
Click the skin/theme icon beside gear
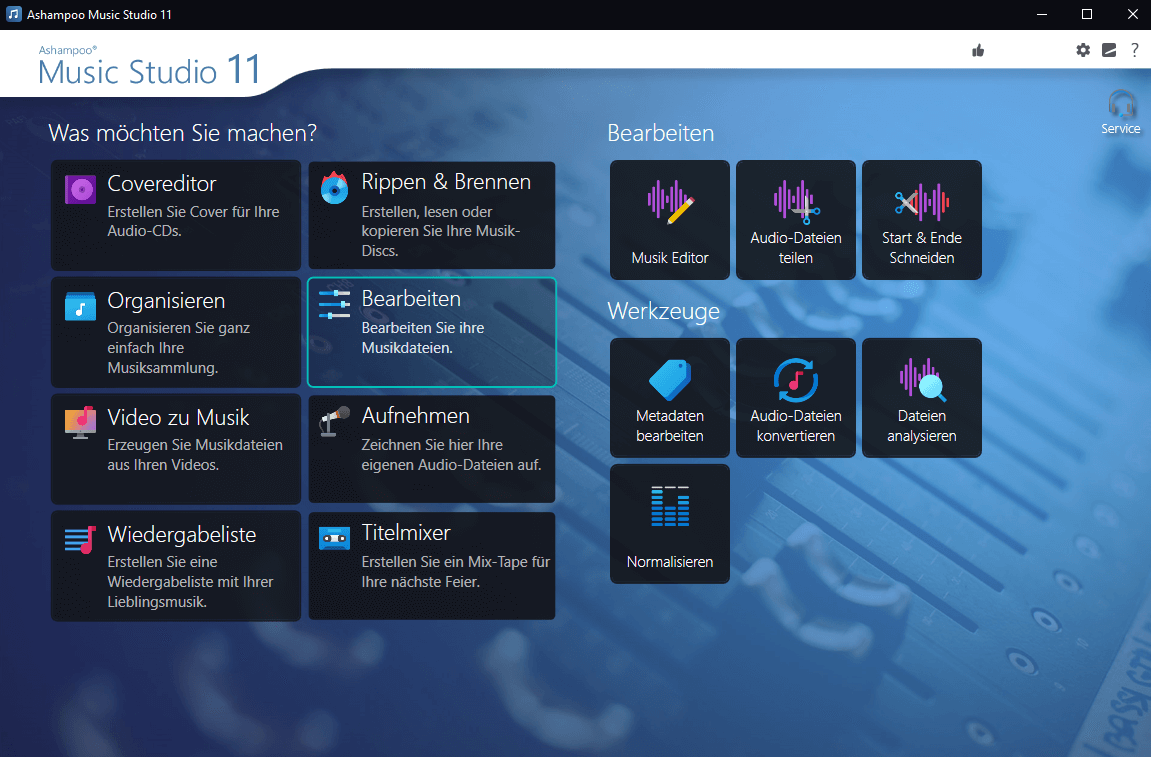click(x=1109, y=50)
